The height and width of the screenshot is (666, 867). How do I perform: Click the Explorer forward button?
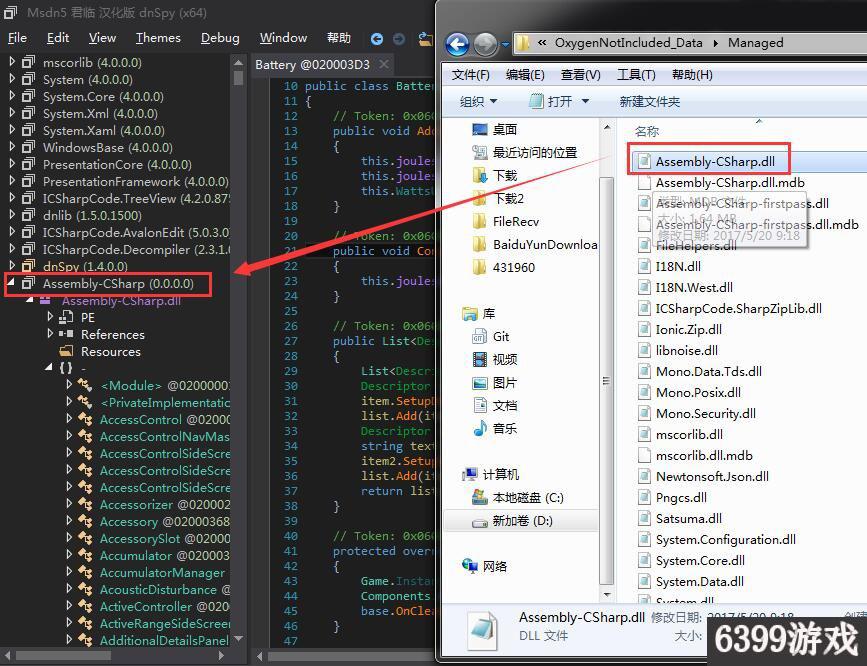point(485,44)
